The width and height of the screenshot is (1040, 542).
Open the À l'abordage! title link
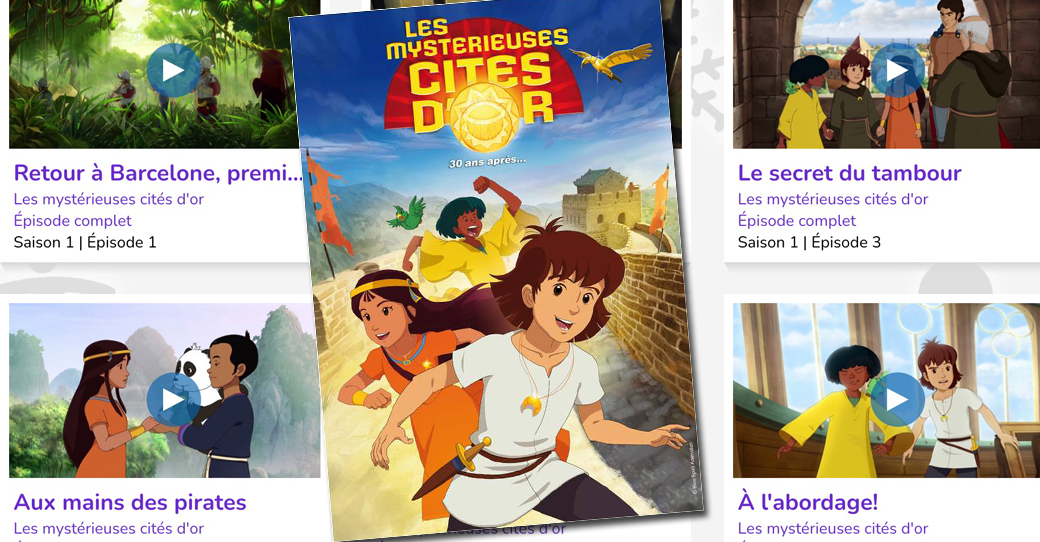pyautogui.click(x=808, y=502)
